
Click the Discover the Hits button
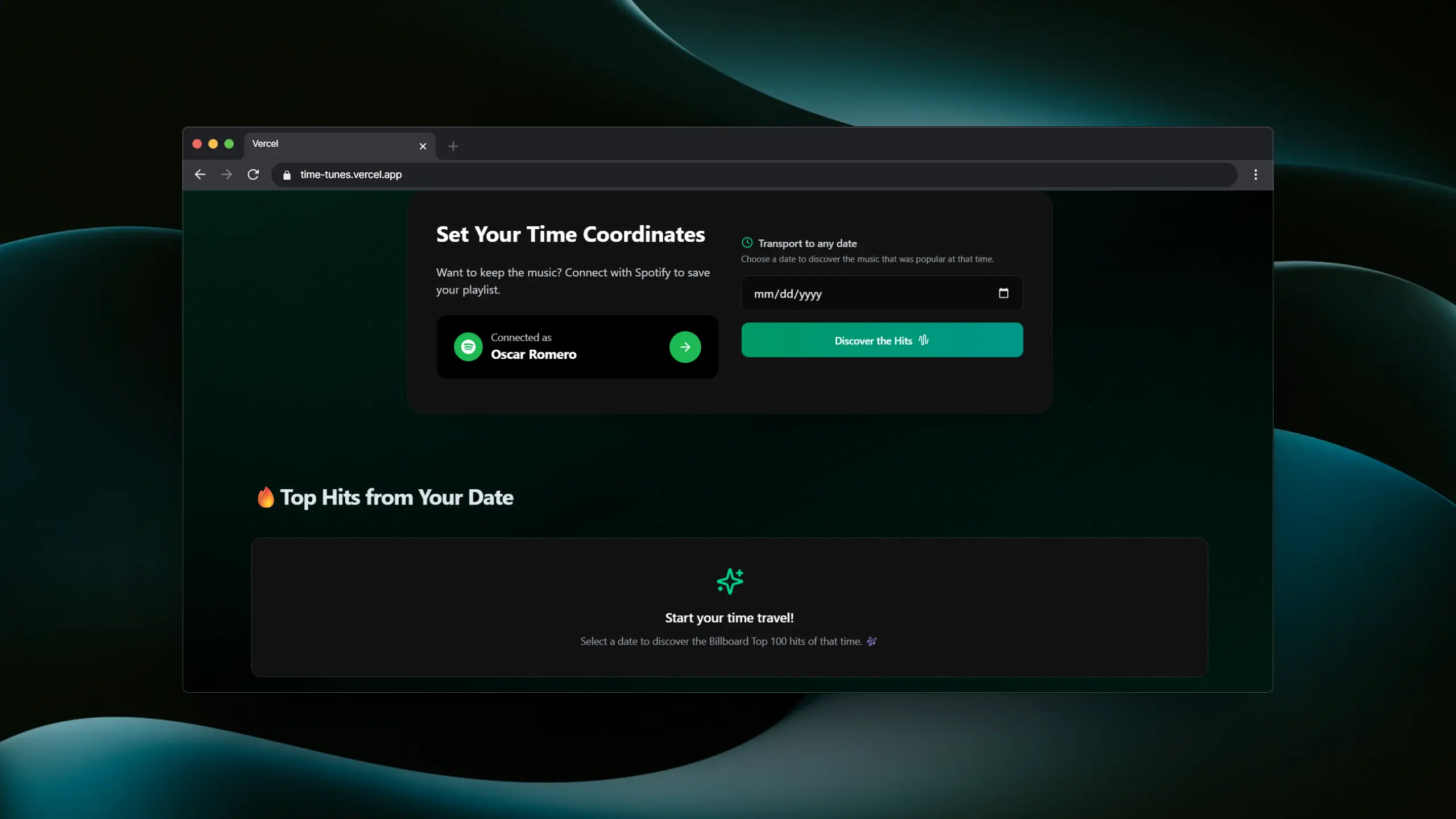pos(882,340)
